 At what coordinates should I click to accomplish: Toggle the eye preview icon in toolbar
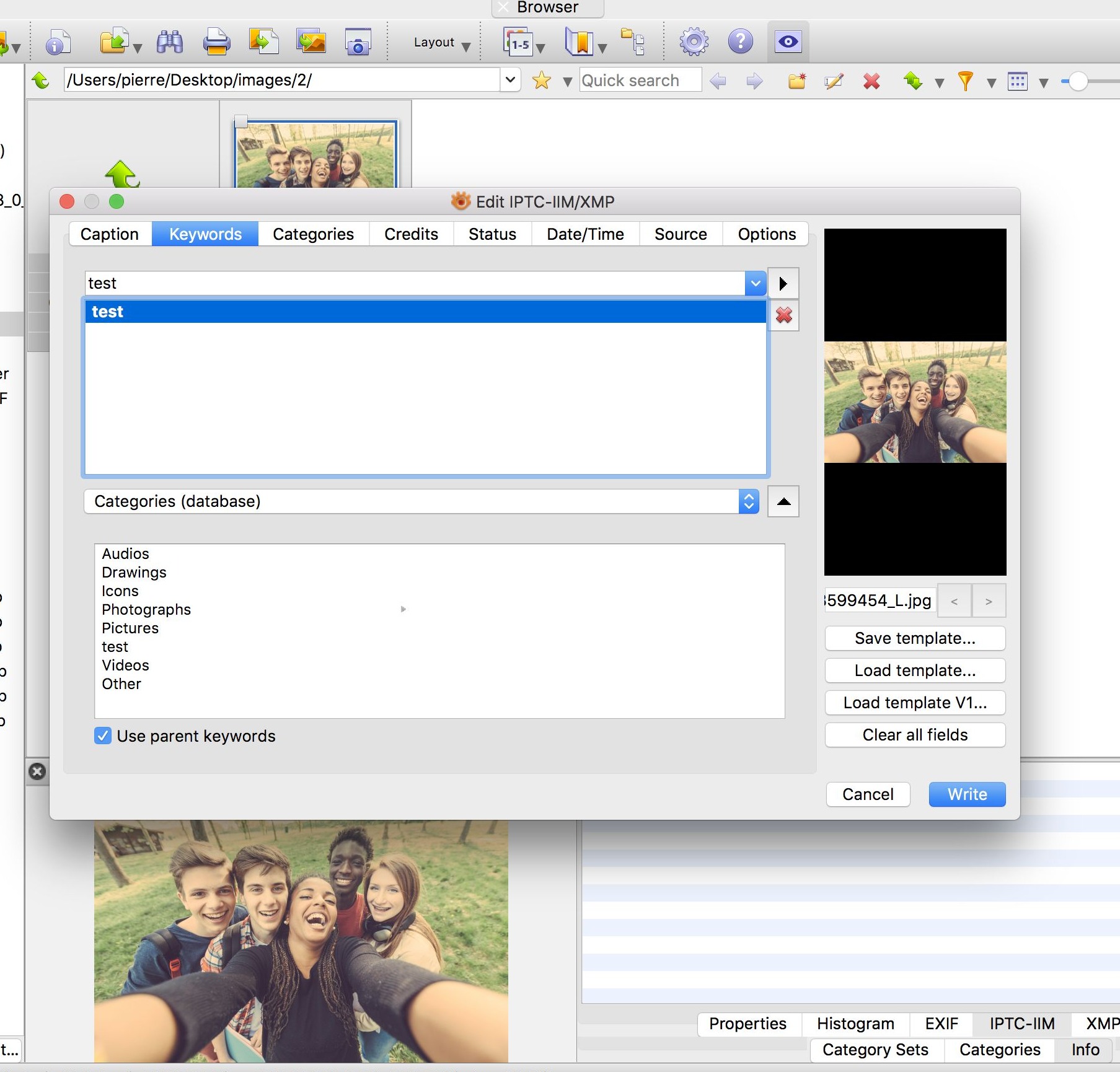788,42
